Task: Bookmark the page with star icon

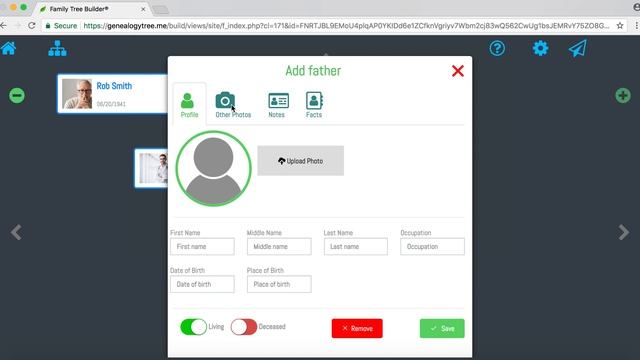Action: click(620, 25)
